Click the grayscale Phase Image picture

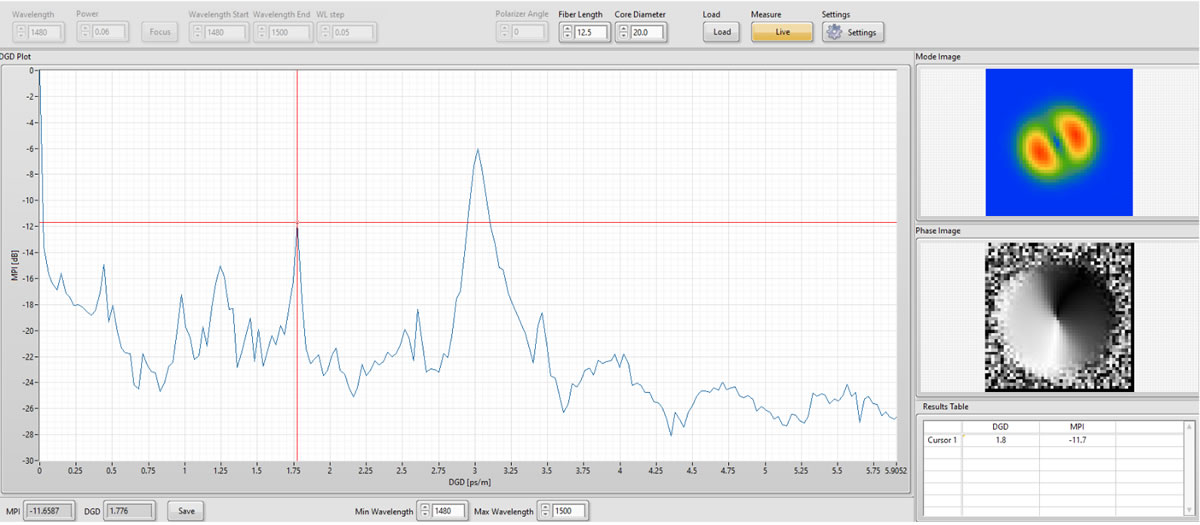[x=1059, y=316]
